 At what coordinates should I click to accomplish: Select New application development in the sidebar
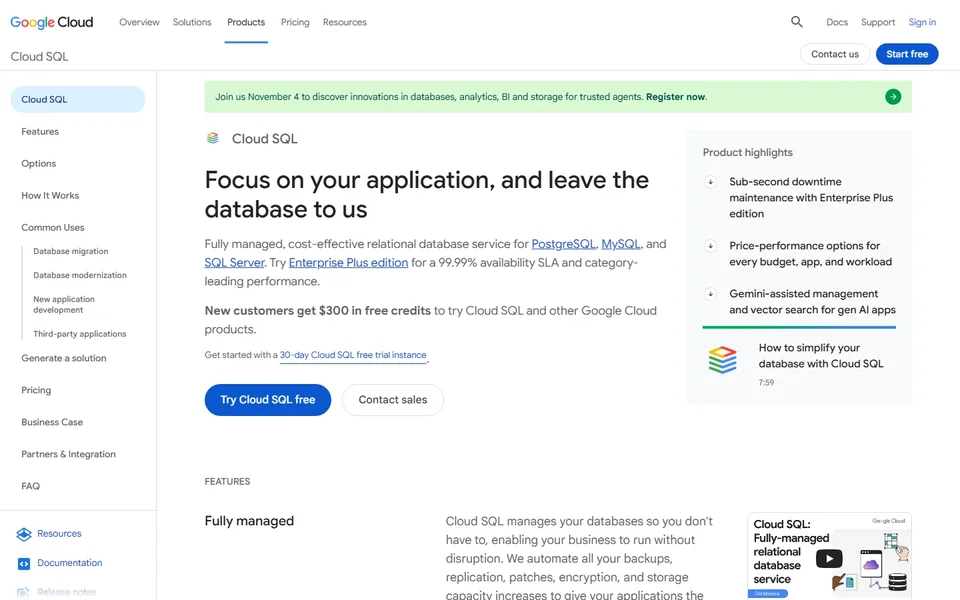click(64, 304)
